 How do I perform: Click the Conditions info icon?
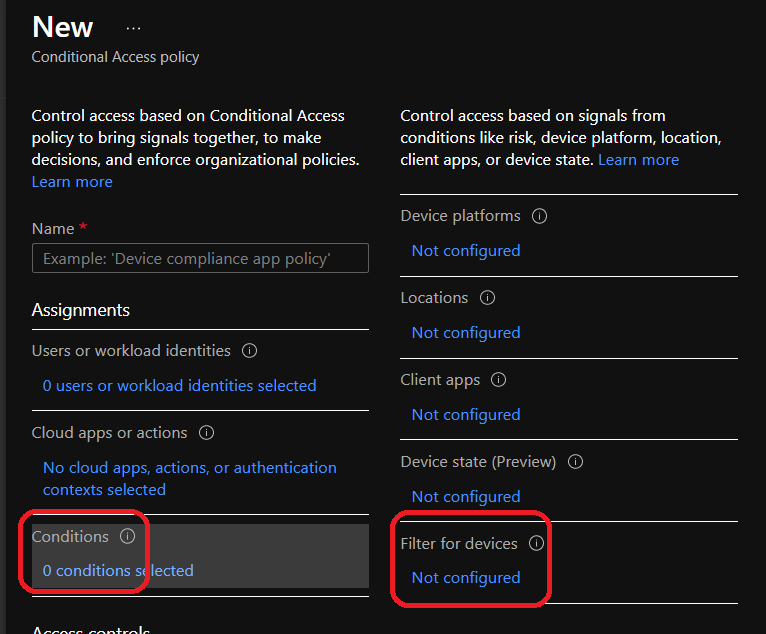click(x=127, y=537)
